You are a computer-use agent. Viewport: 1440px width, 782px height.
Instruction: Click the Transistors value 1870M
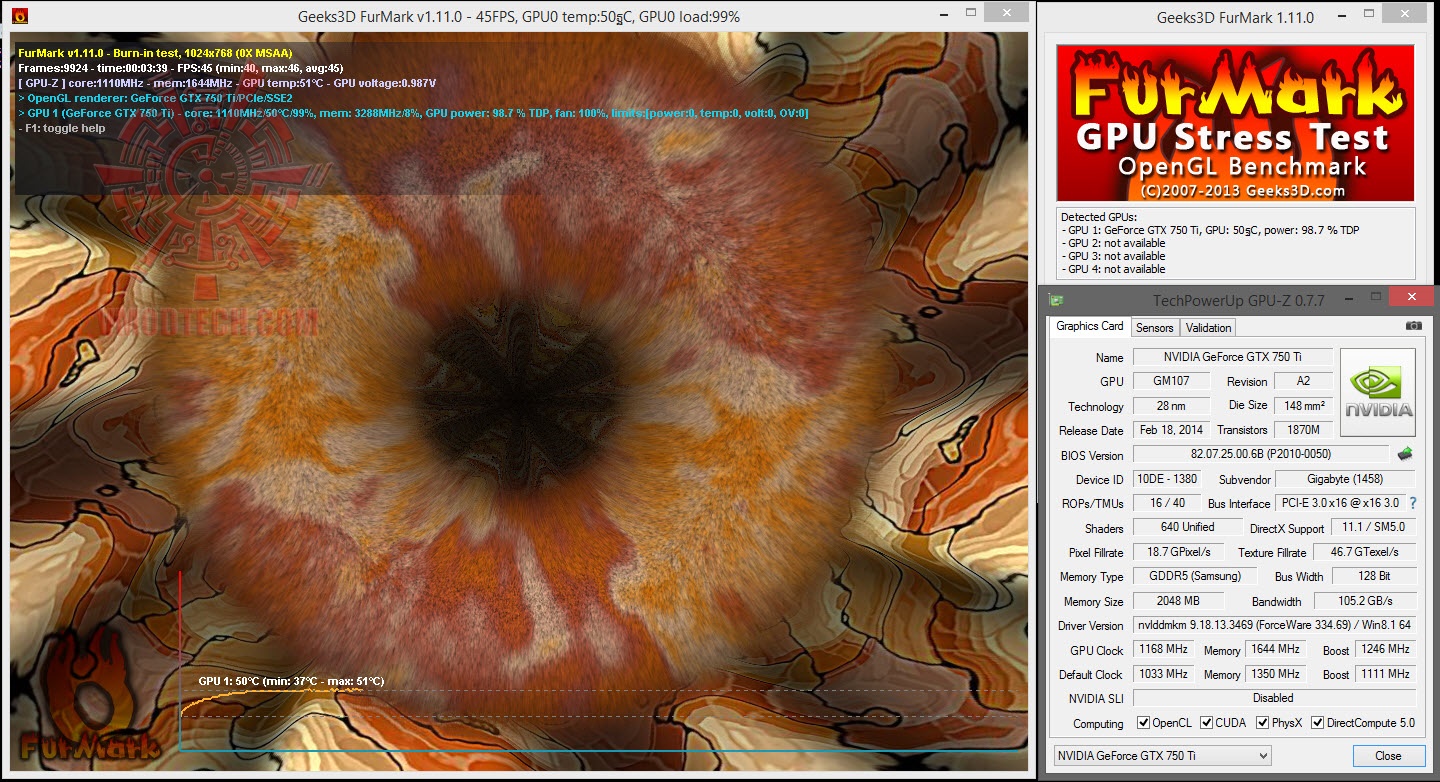pyautogui.click(x=1303, y=430)
